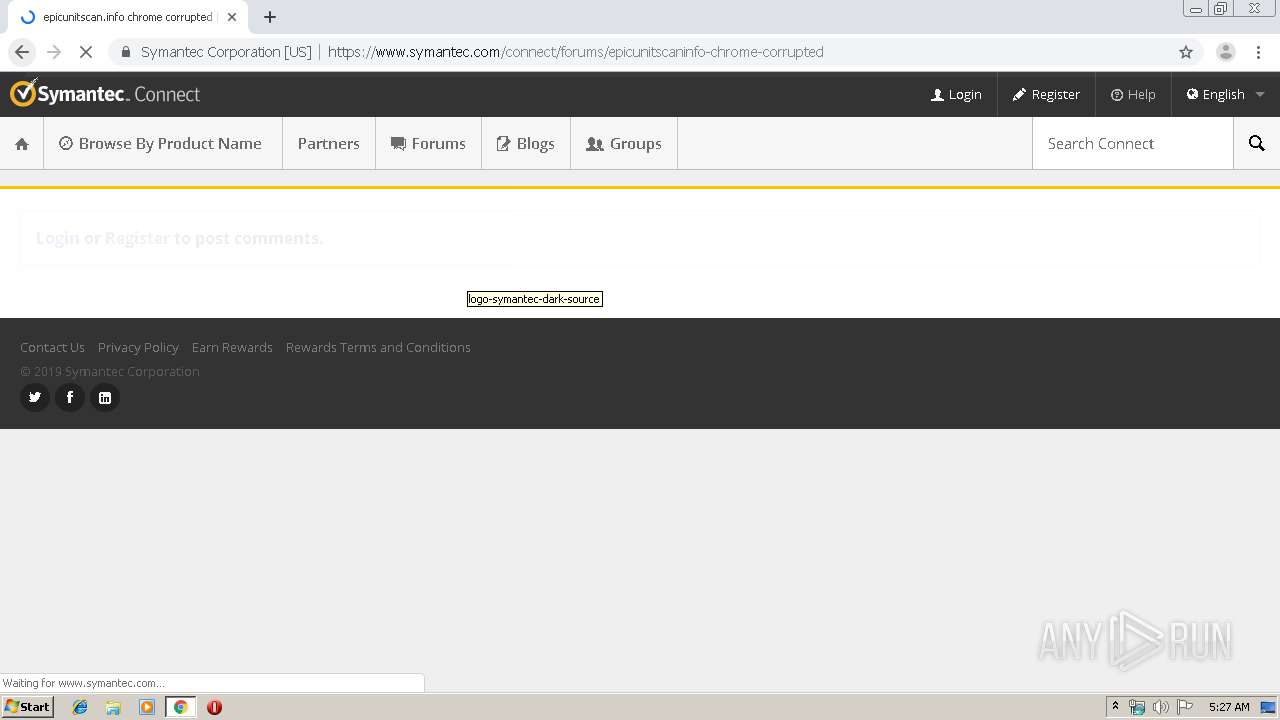
Task: Click the magnifying glass search button
Action: [1257, 143]
